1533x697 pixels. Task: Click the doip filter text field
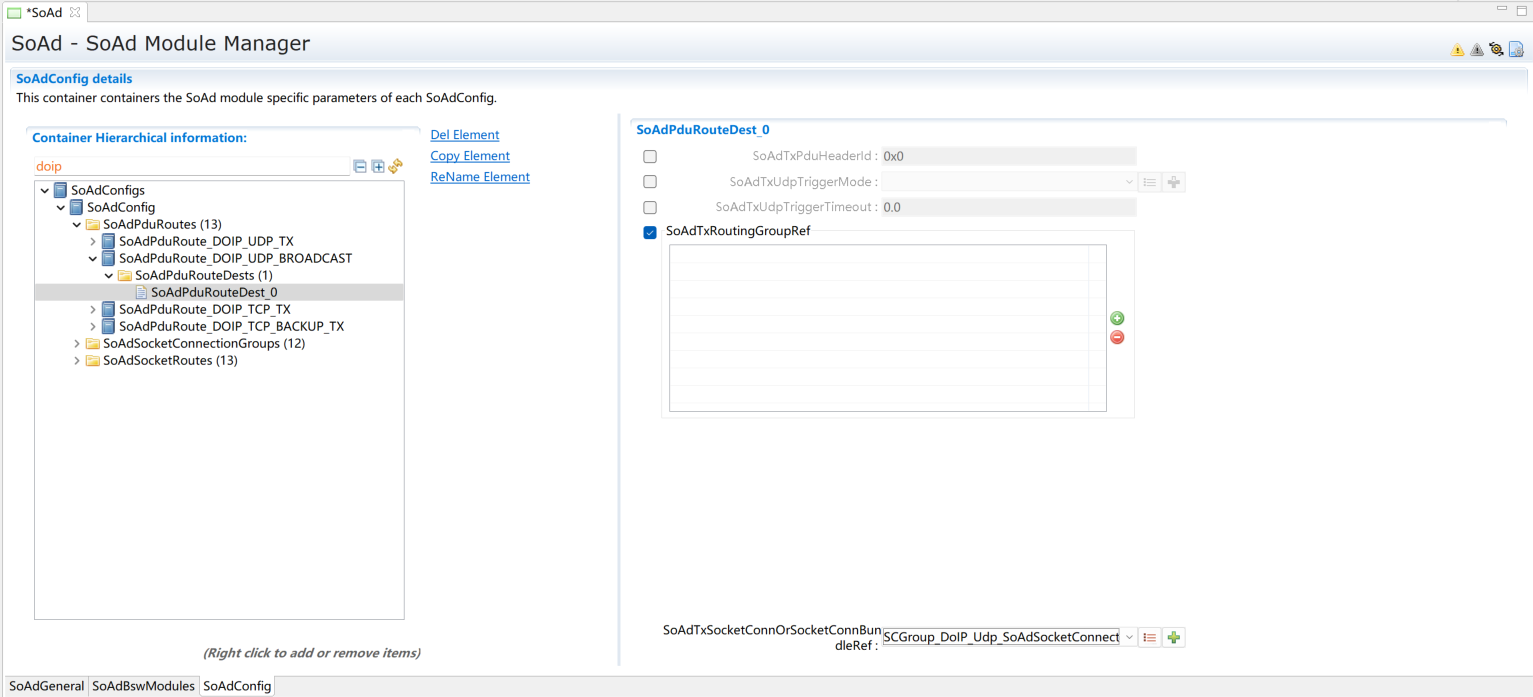(190, 167)
